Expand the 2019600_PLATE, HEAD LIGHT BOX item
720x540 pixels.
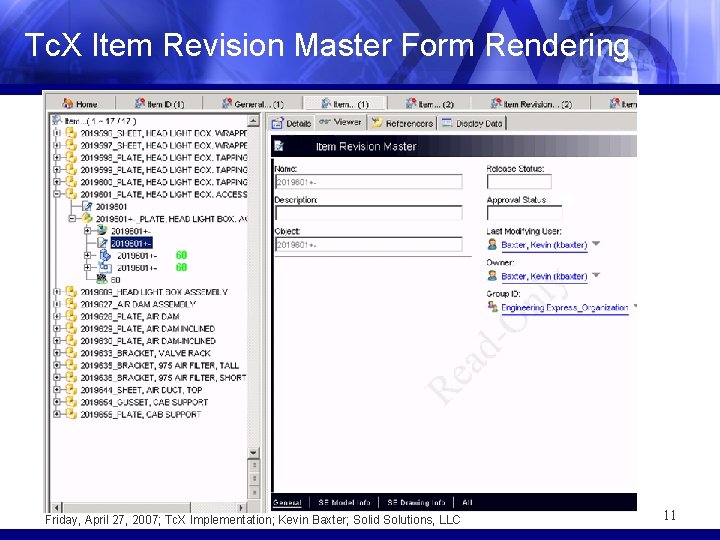(56, 182)
